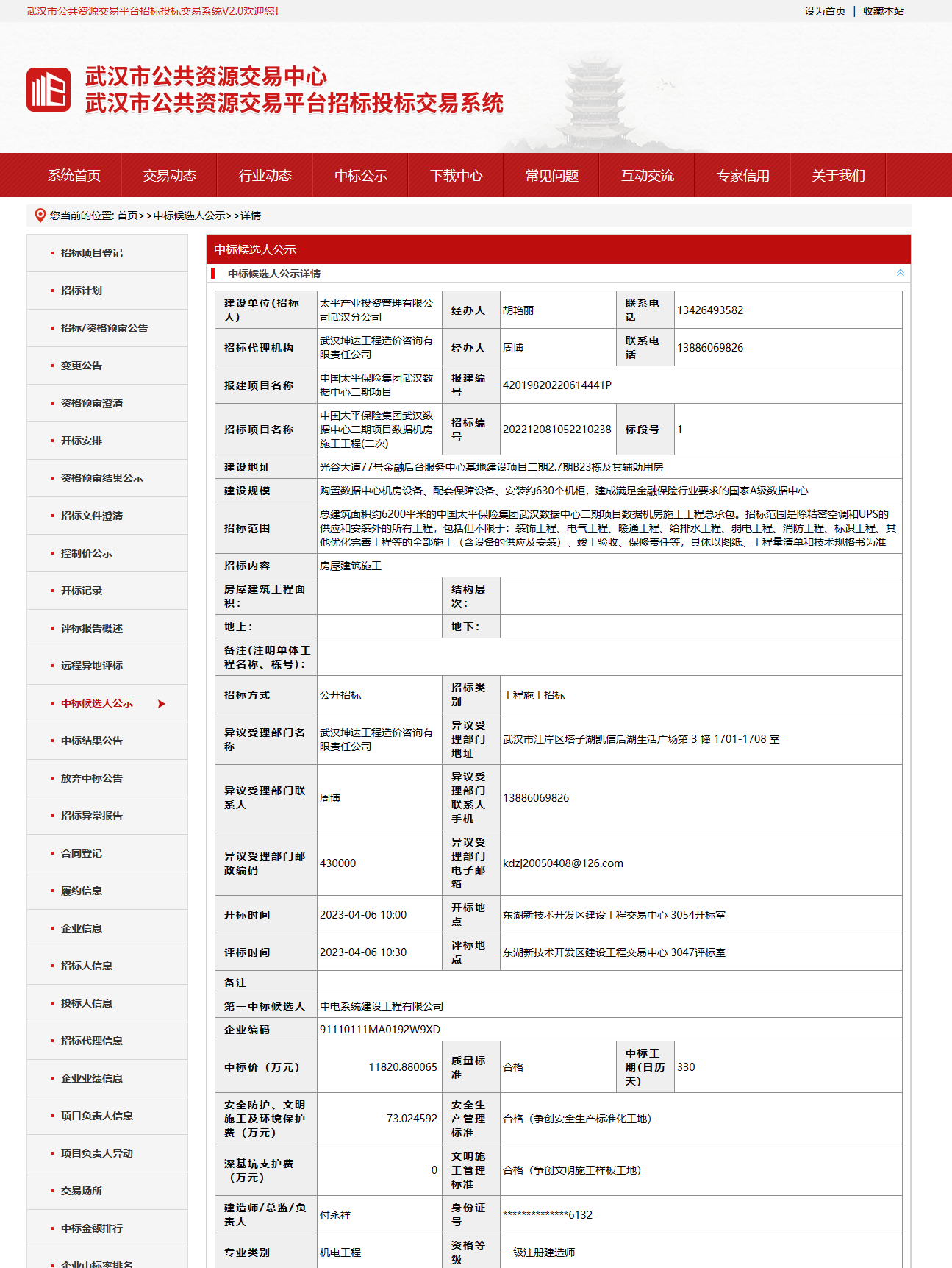Click the 邮政编码 value 430000
Image resolution: width=952 pixels, height=1268 pixels.
pos(338,863)
